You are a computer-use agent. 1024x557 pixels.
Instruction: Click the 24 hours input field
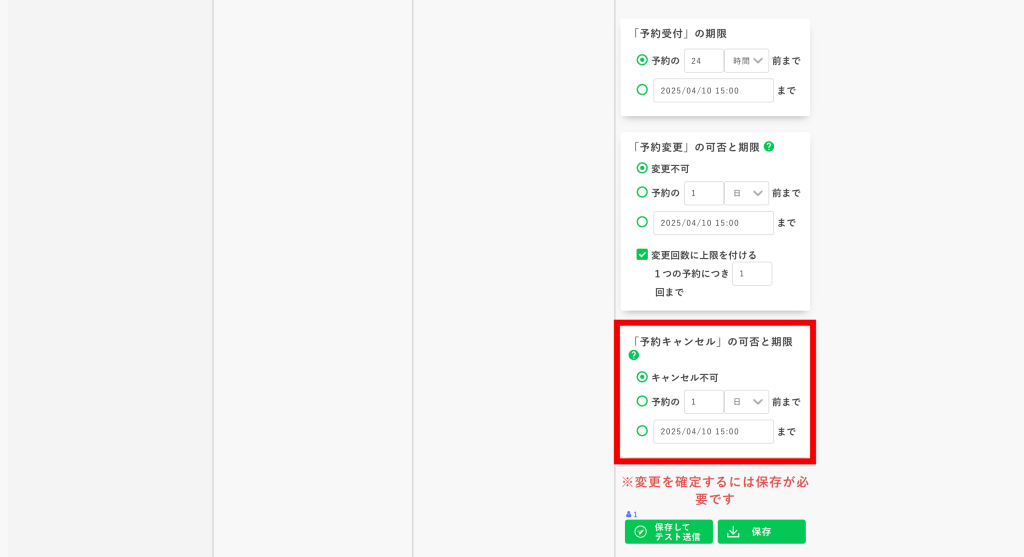click(704, 61)
